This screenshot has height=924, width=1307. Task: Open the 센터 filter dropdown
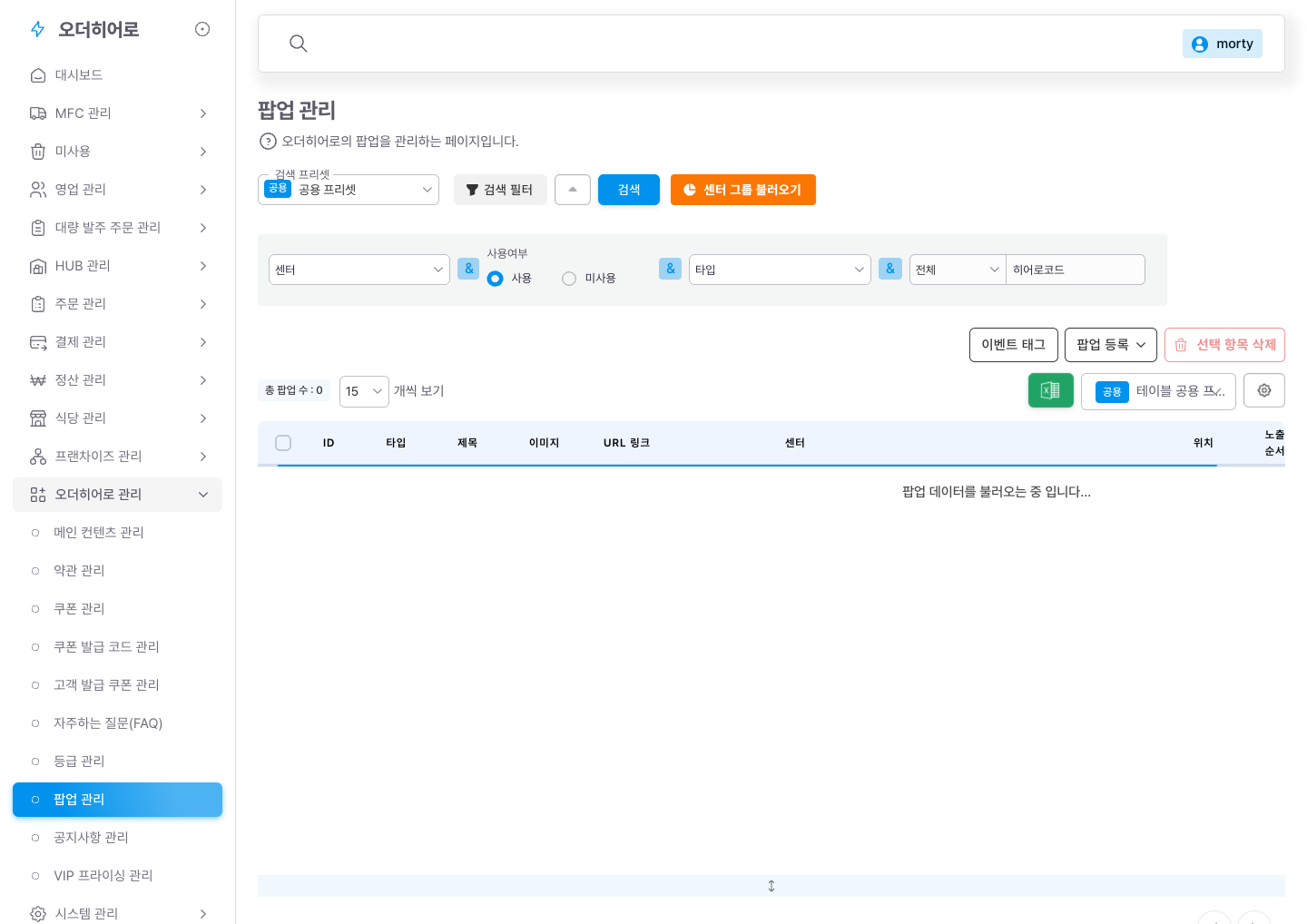(x=359, y=270)
